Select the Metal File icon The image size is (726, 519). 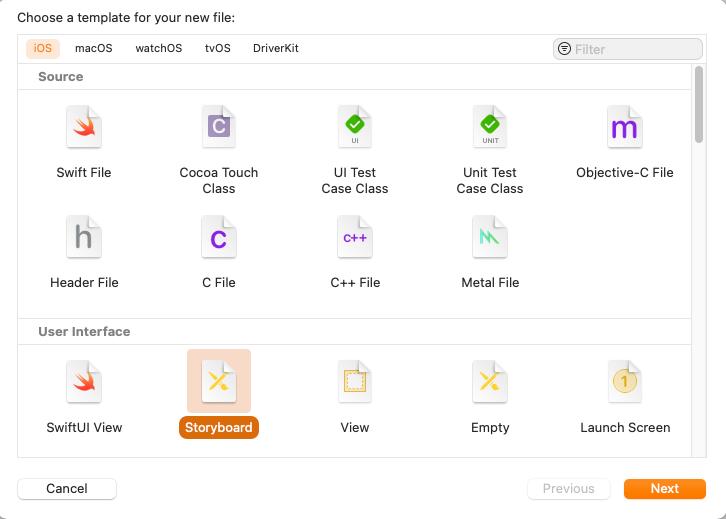coord(490,237)
